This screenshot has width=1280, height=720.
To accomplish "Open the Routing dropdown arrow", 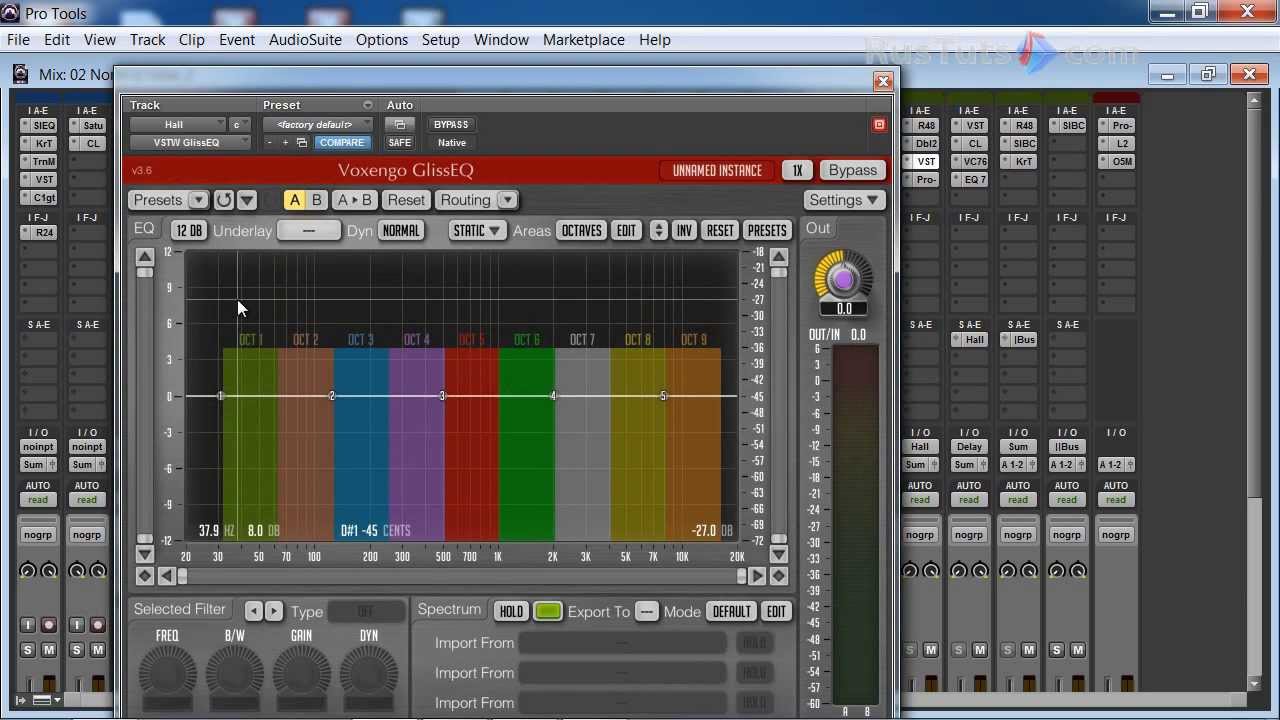I will pos(507,200).
